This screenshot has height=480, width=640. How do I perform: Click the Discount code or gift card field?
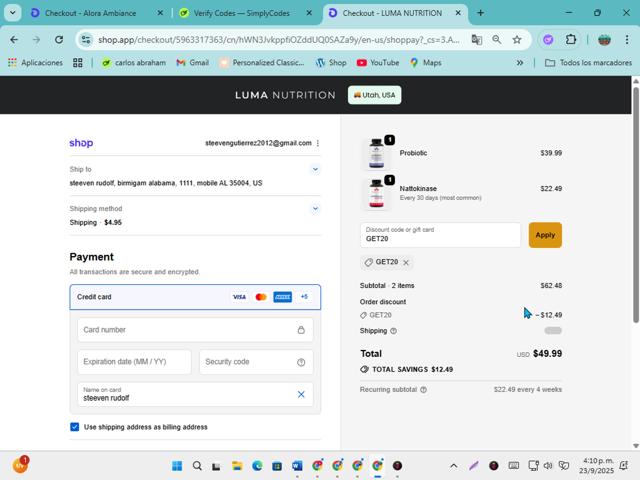(440, 235)
